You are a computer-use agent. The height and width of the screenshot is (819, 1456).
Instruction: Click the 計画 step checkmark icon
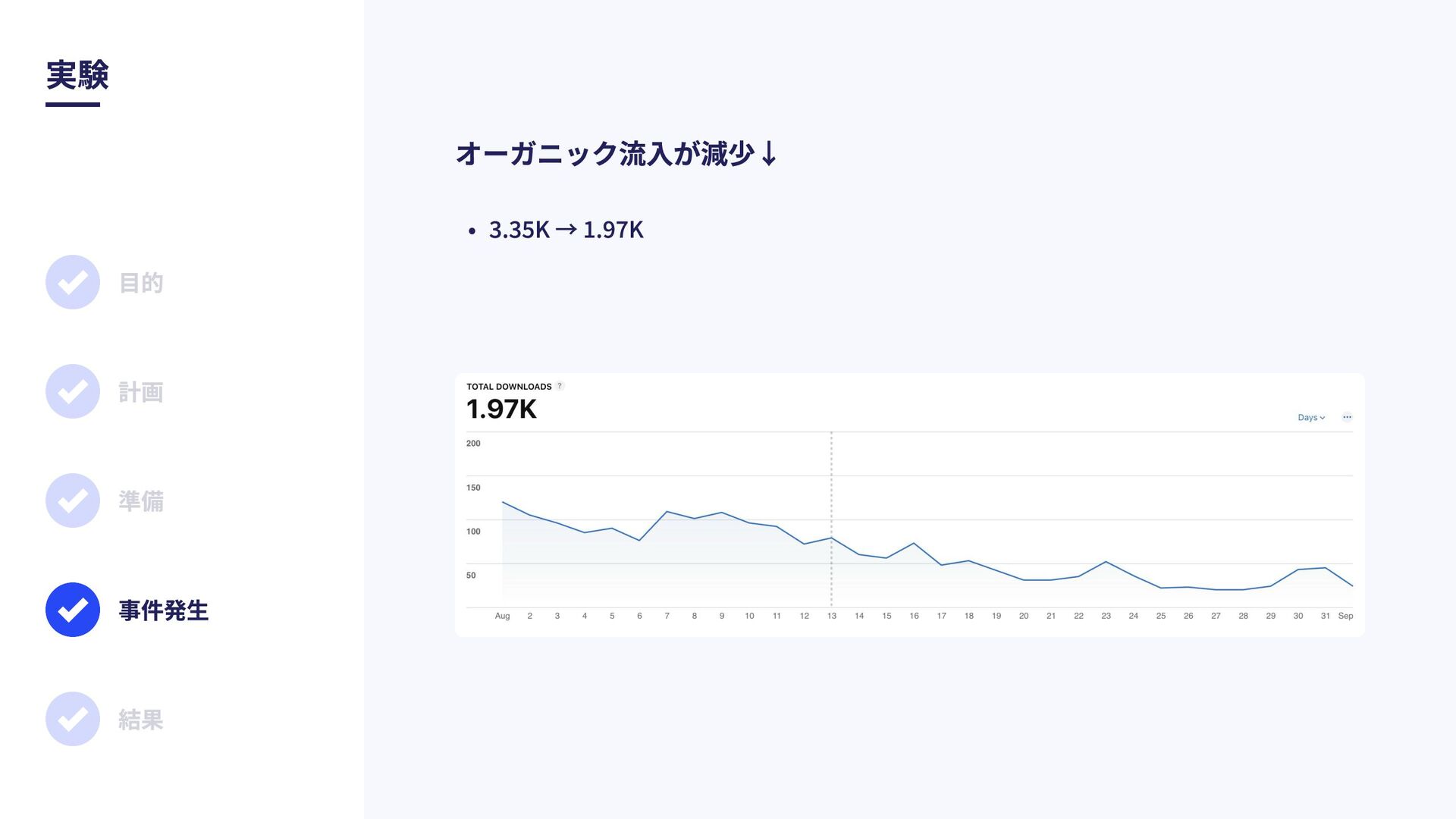tap(73, 391)
